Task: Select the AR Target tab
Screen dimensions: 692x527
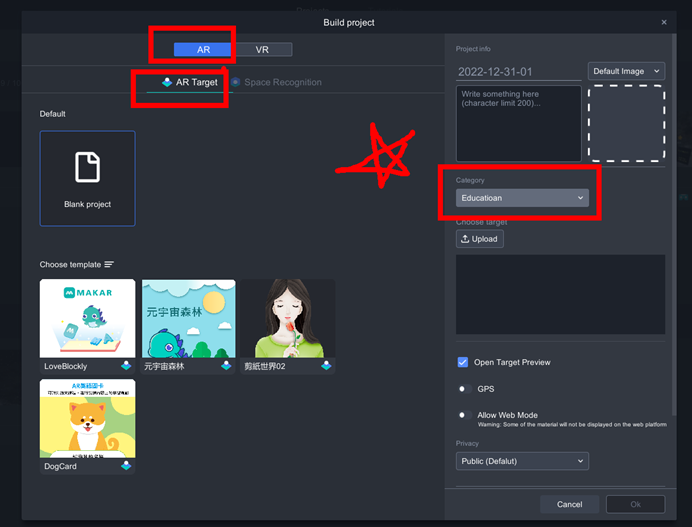Action: (x=190, y=82)
